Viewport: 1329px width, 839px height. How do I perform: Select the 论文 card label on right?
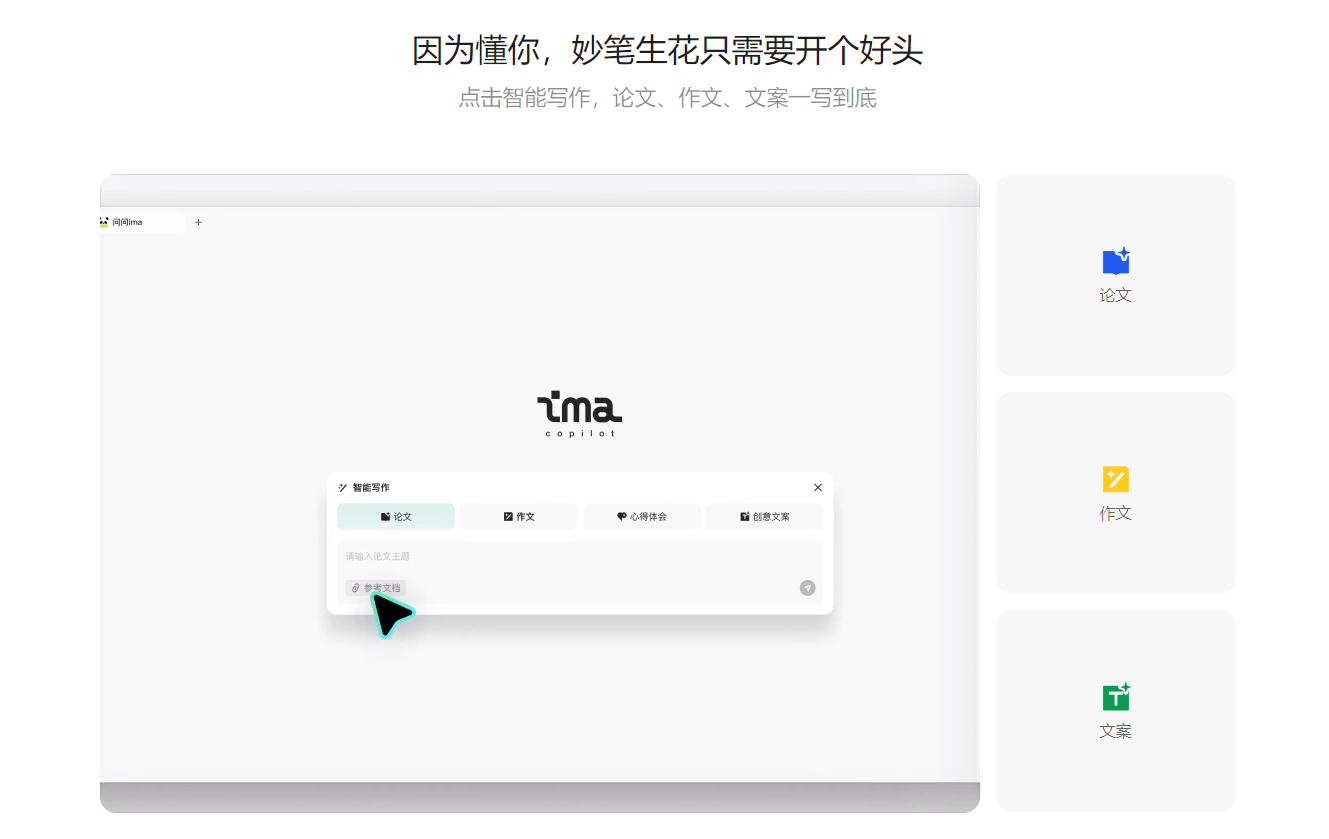[1115, 295]
